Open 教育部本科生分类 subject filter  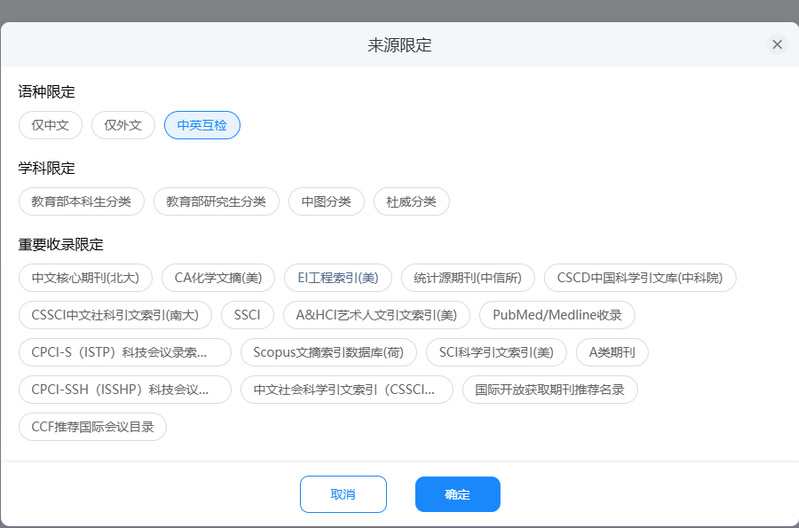pyautogui.click(x=81, y=201)
